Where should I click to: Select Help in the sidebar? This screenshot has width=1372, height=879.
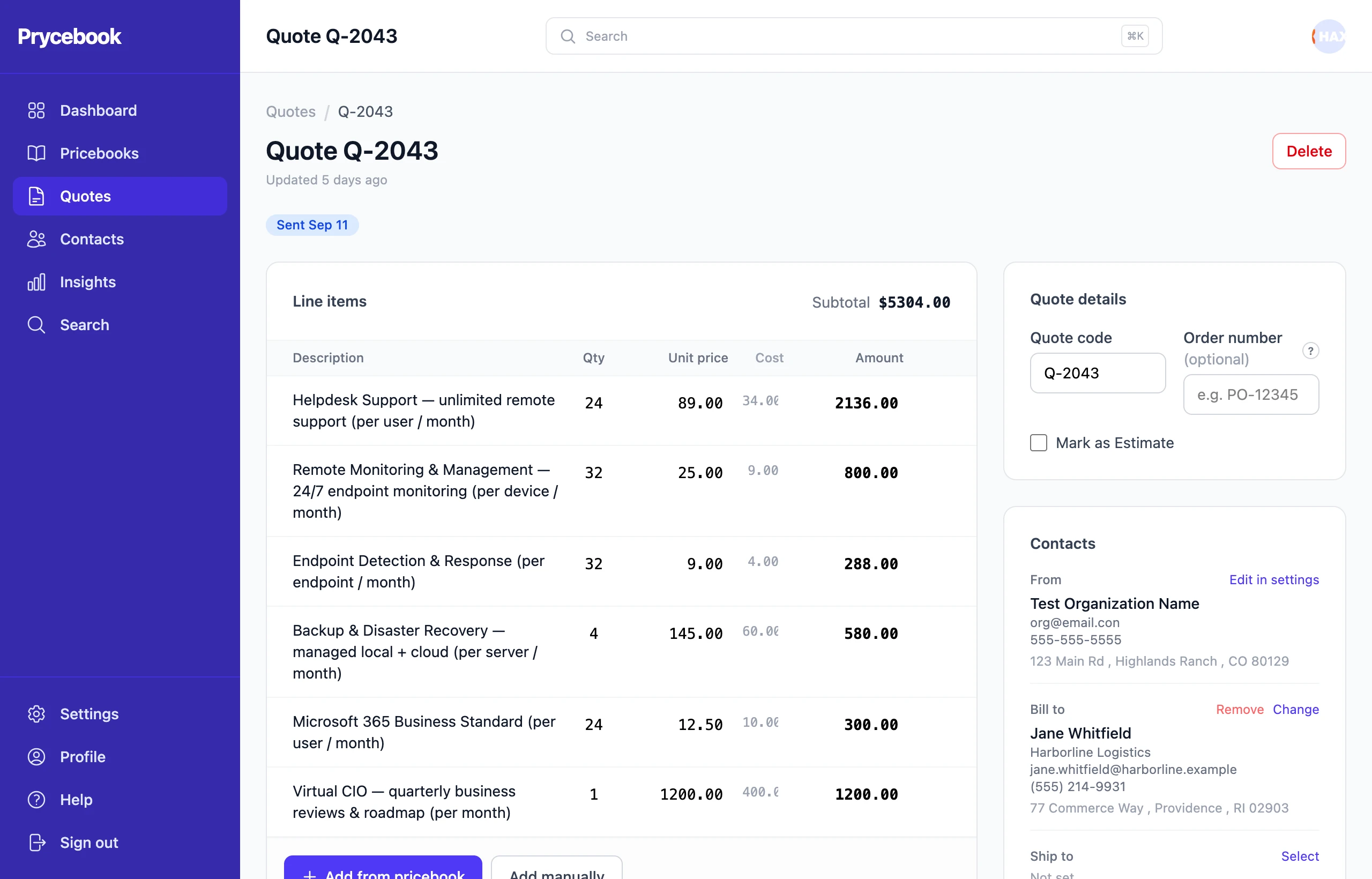120,799
